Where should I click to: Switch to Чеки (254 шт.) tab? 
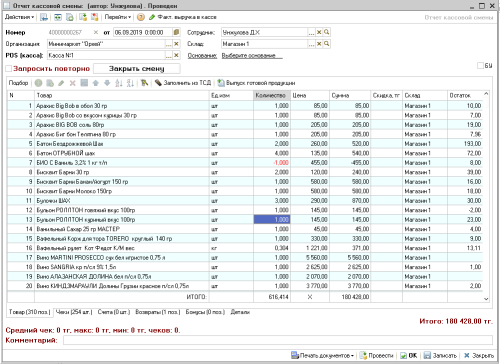[74, 312]
